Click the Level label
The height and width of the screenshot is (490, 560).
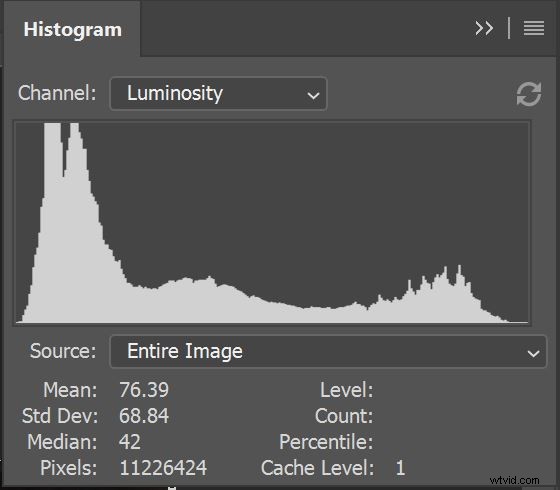[x=346, y=390]
